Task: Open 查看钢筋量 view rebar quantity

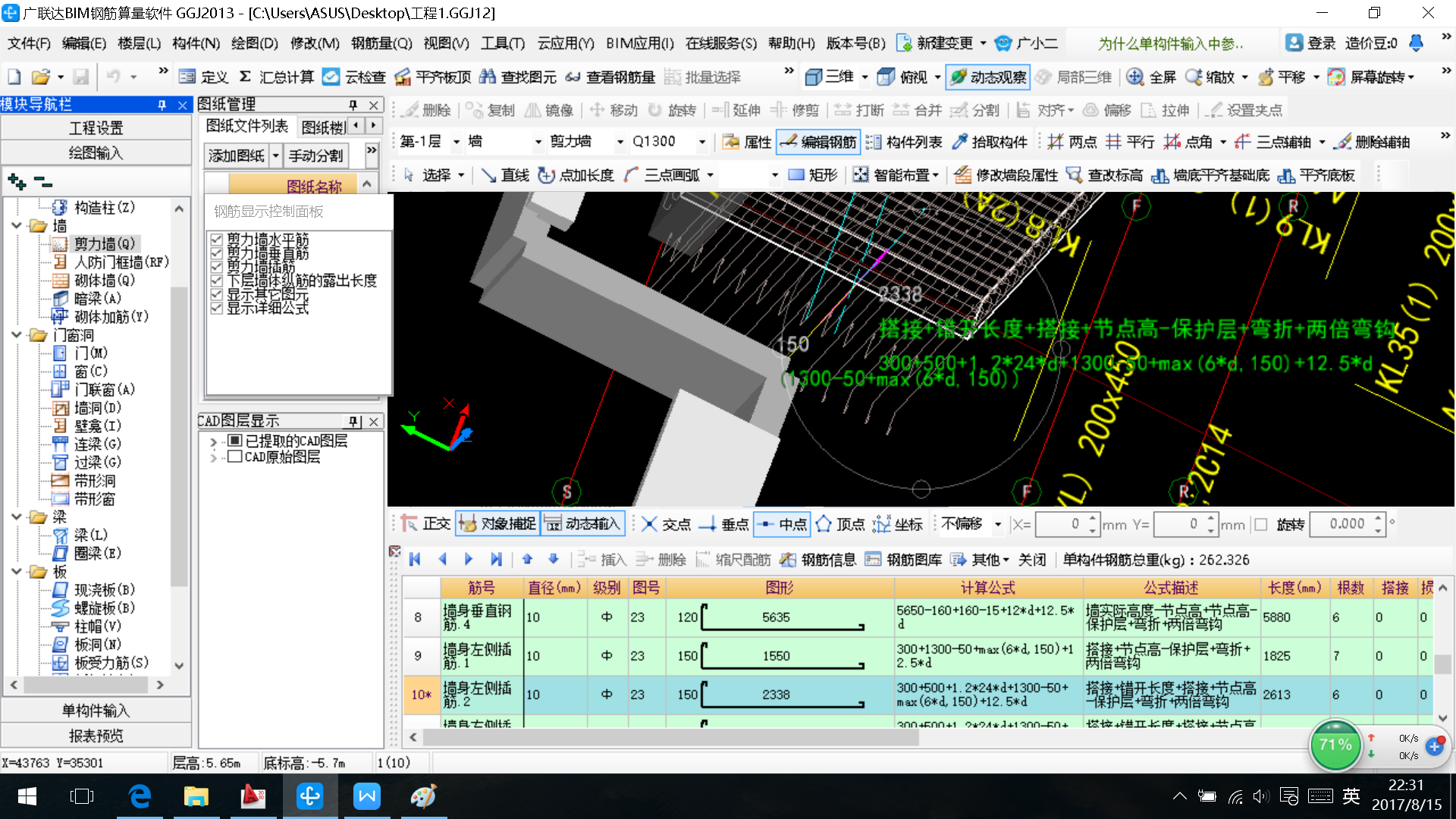Action: point(610,77)
